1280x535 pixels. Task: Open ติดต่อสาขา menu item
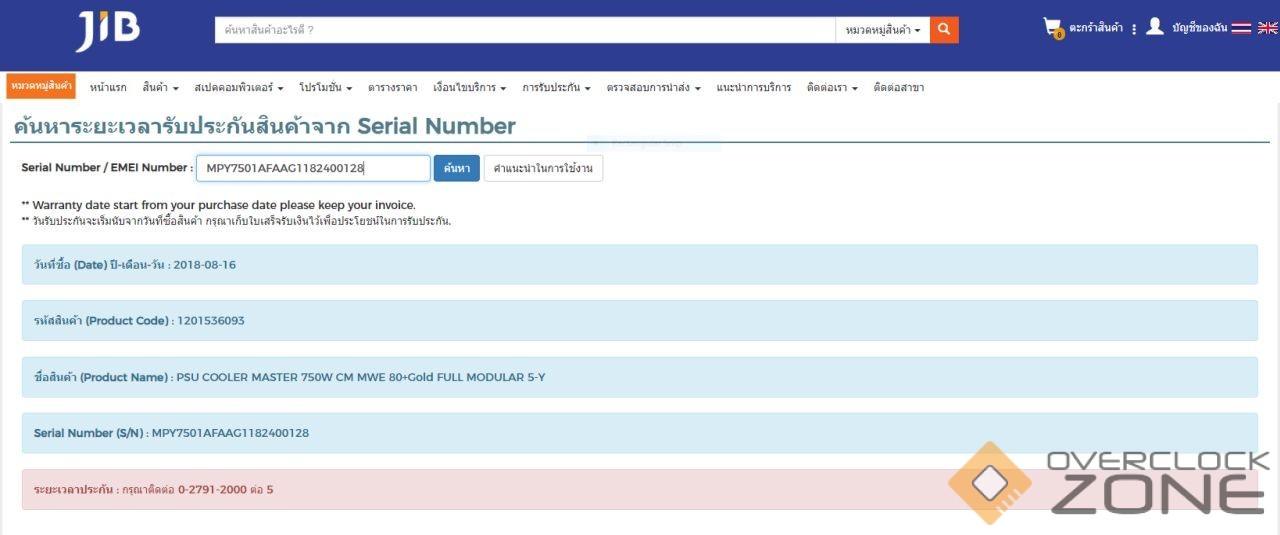(x=898, y=88)
